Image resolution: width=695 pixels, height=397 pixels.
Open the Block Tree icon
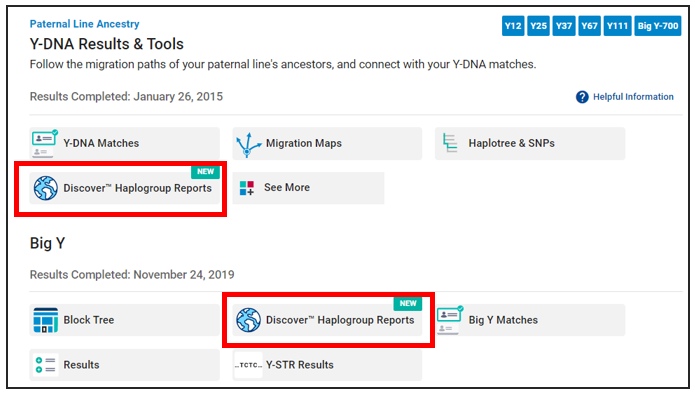click(x=46, y=320)
